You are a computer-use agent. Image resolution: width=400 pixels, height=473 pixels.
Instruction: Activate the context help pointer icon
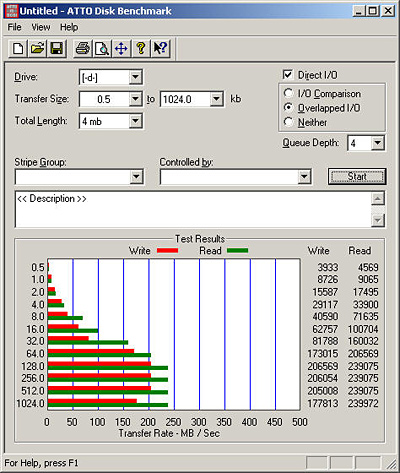(160, 49)
